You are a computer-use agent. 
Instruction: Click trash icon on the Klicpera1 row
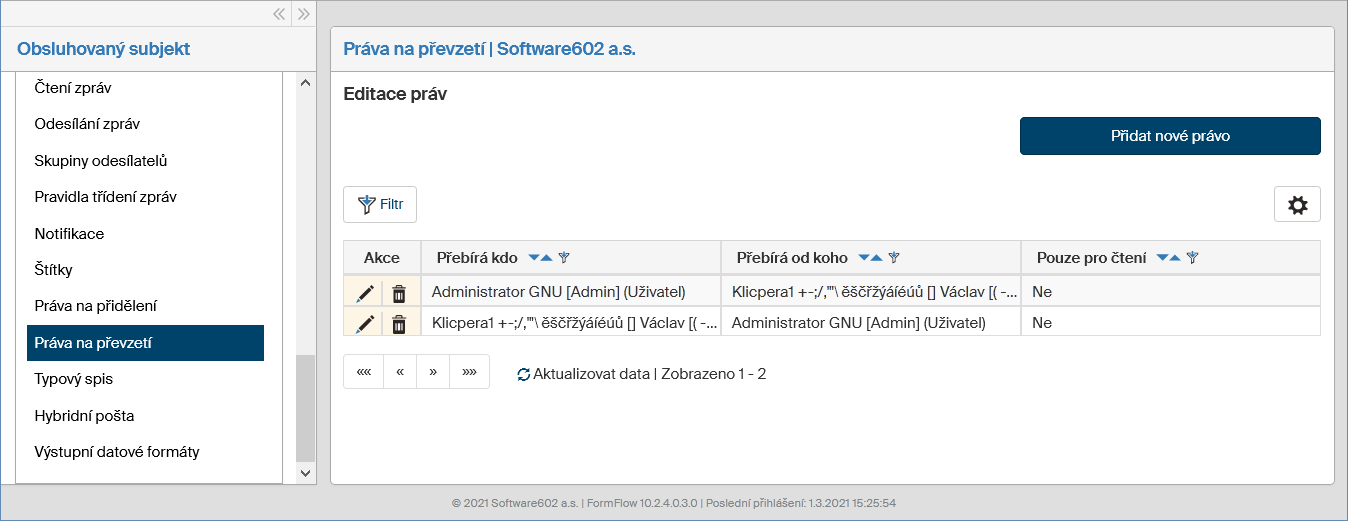399,323
